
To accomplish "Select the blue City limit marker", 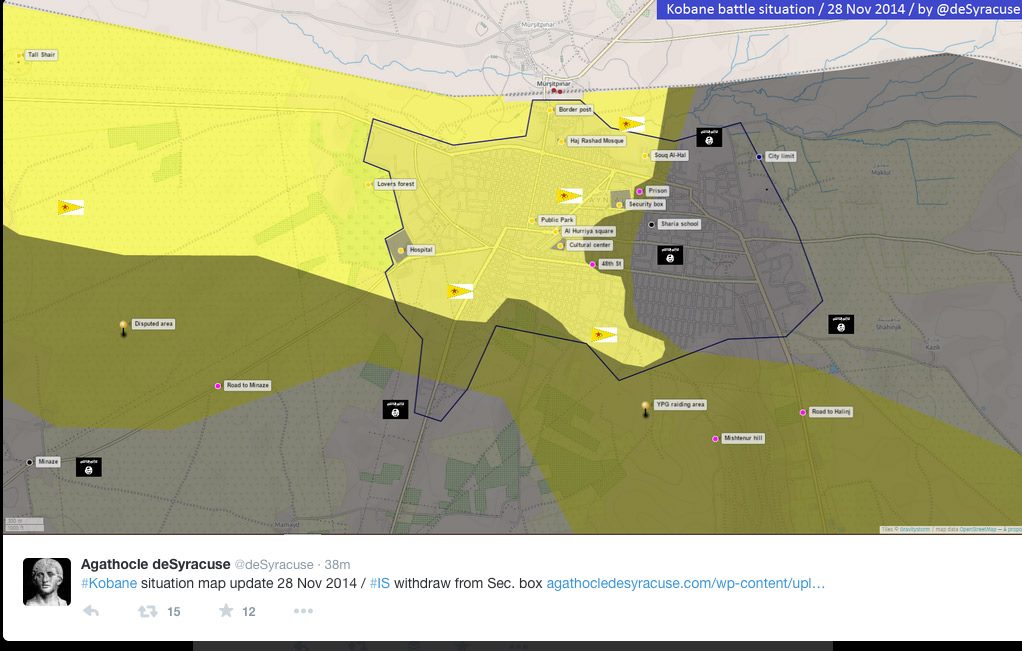I will [759, 157].
